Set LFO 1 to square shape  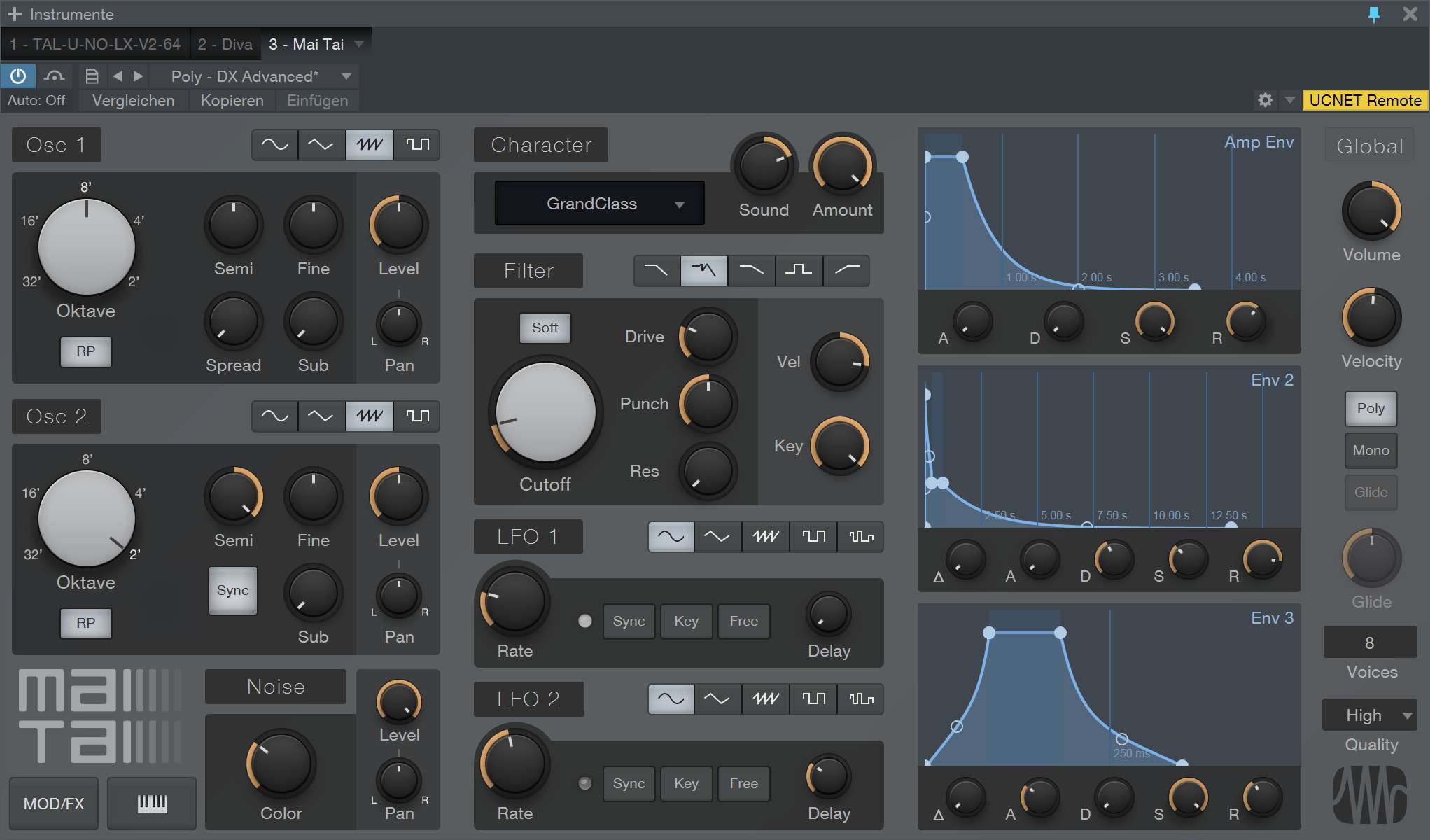813,537
